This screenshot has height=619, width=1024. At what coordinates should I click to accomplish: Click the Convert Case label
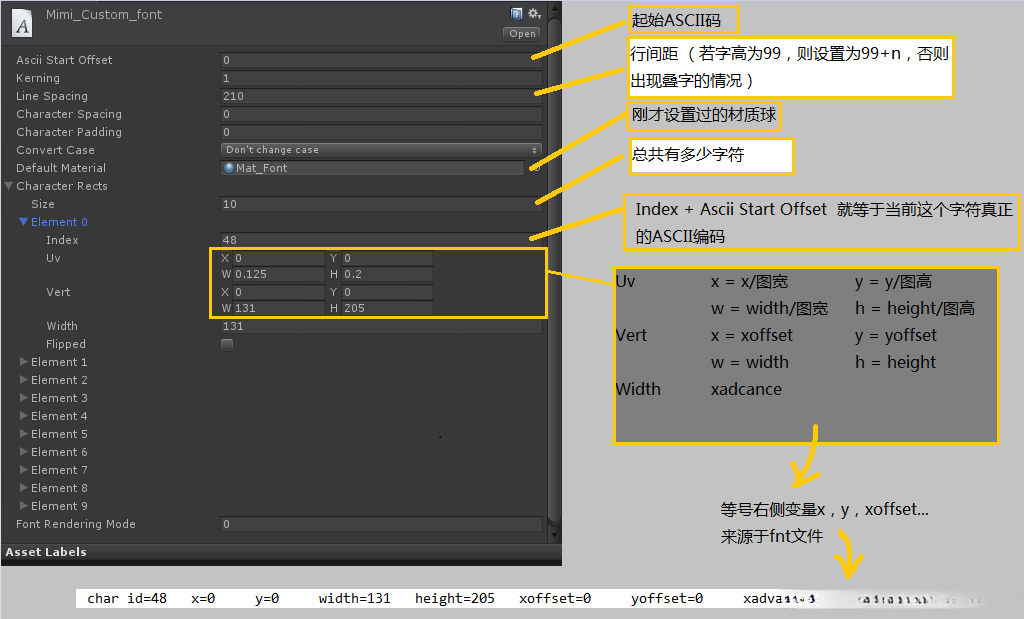pos(55,150)
